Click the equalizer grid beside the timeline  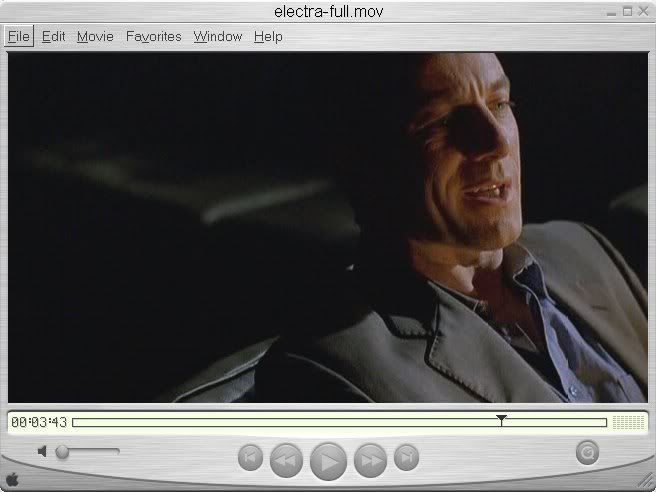click(628, 422)
